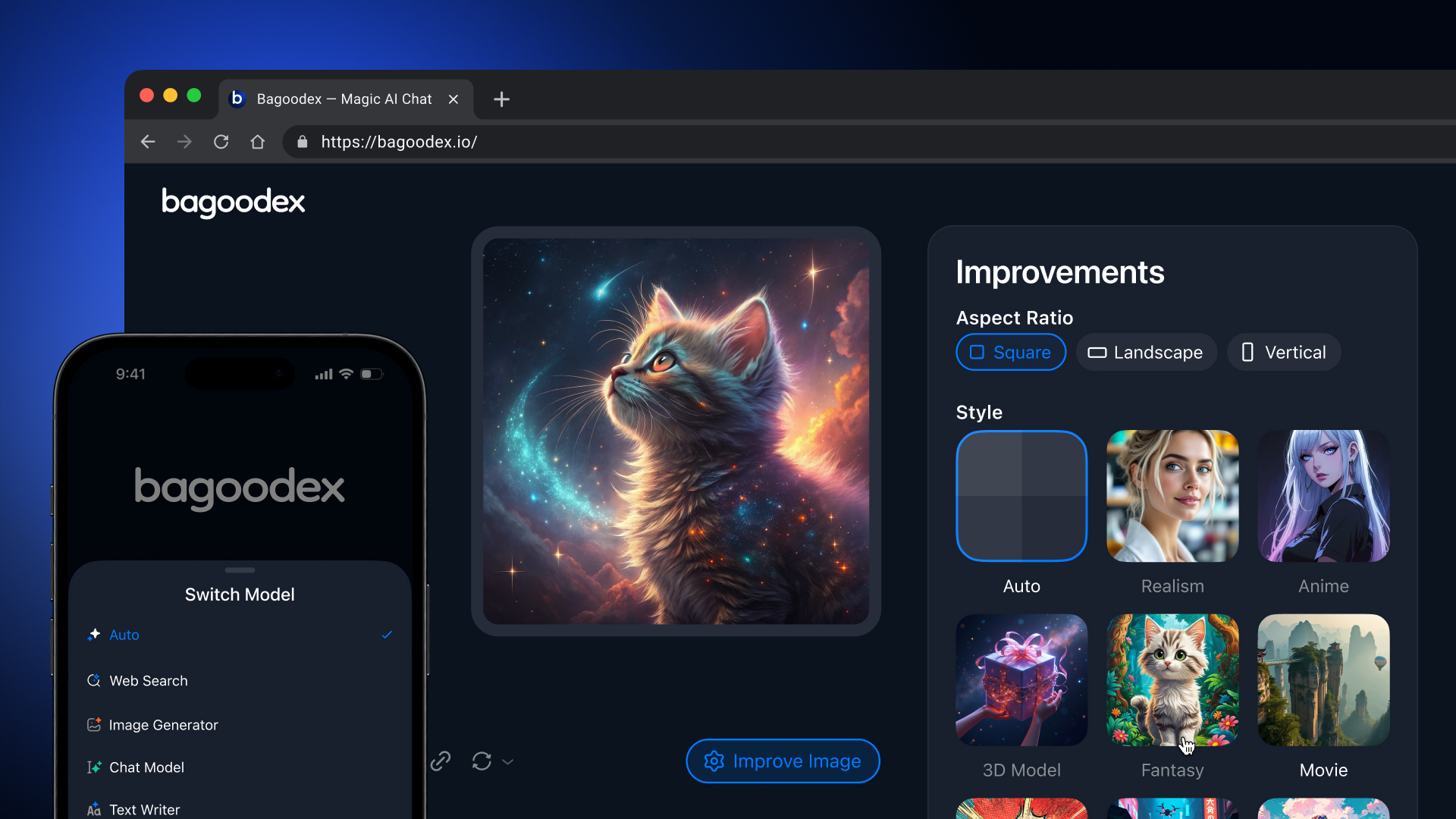Click the link chain icon below the image
This screenshot has width=1456, height=819.
click(441, 761)
